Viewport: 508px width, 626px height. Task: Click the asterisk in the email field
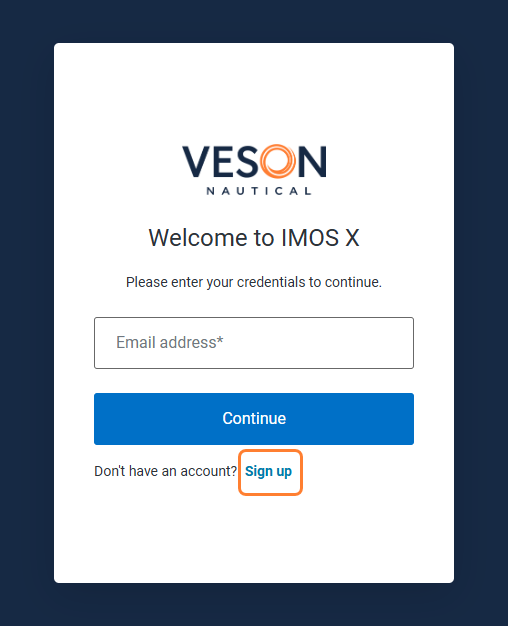point(220,340)
